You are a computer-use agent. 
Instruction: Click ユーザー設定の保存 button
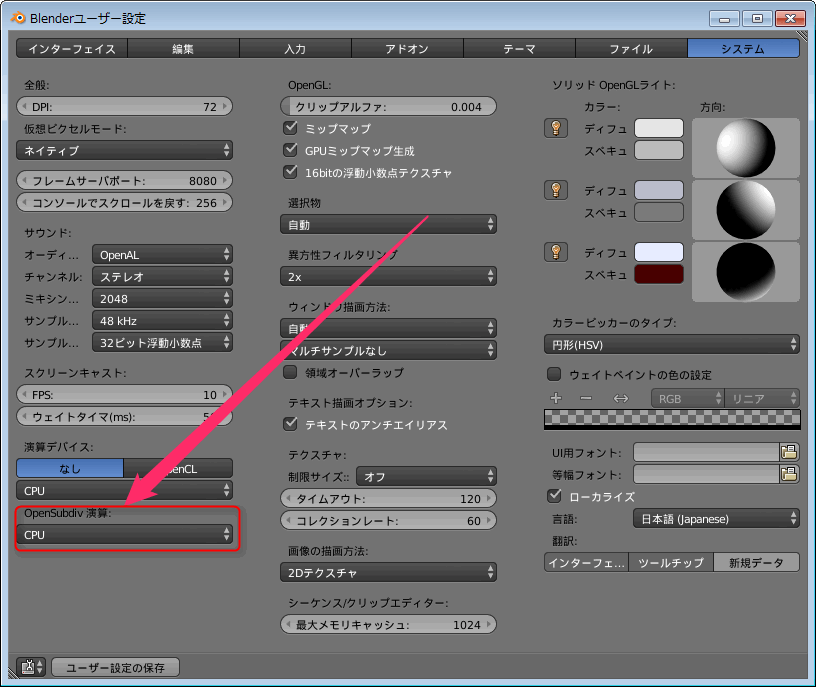tap(116, 667)
